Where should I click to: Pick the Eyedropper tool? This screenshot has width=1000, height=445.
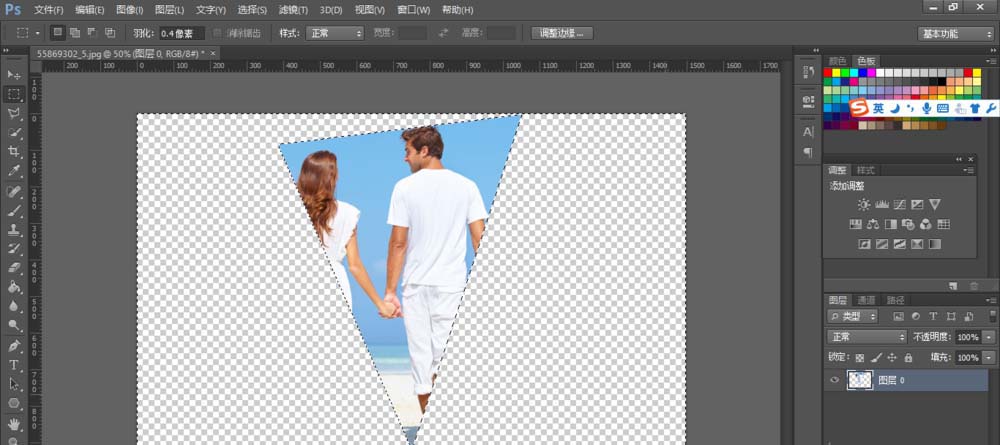(14, 171)
